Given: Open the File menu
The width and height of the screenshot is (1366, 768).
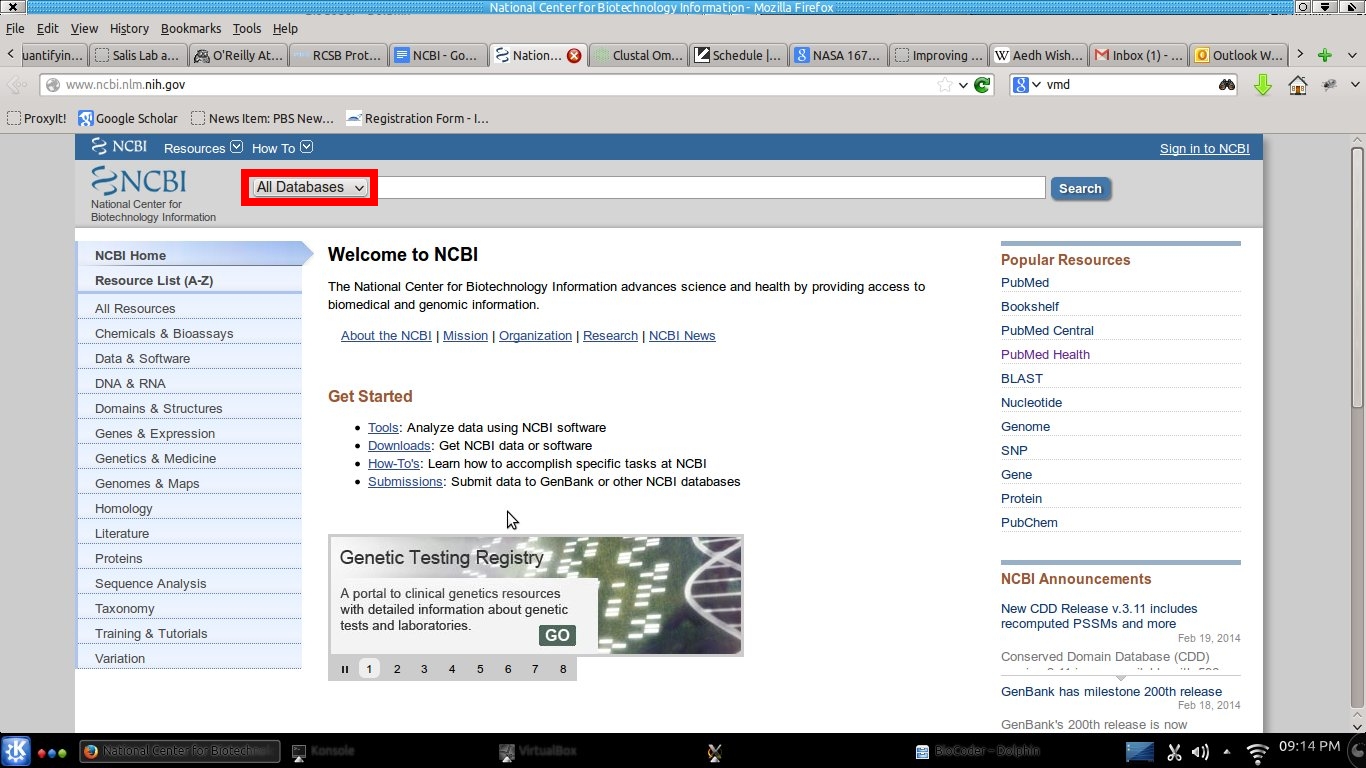Looking at the screenshot, I should [15, 28].
